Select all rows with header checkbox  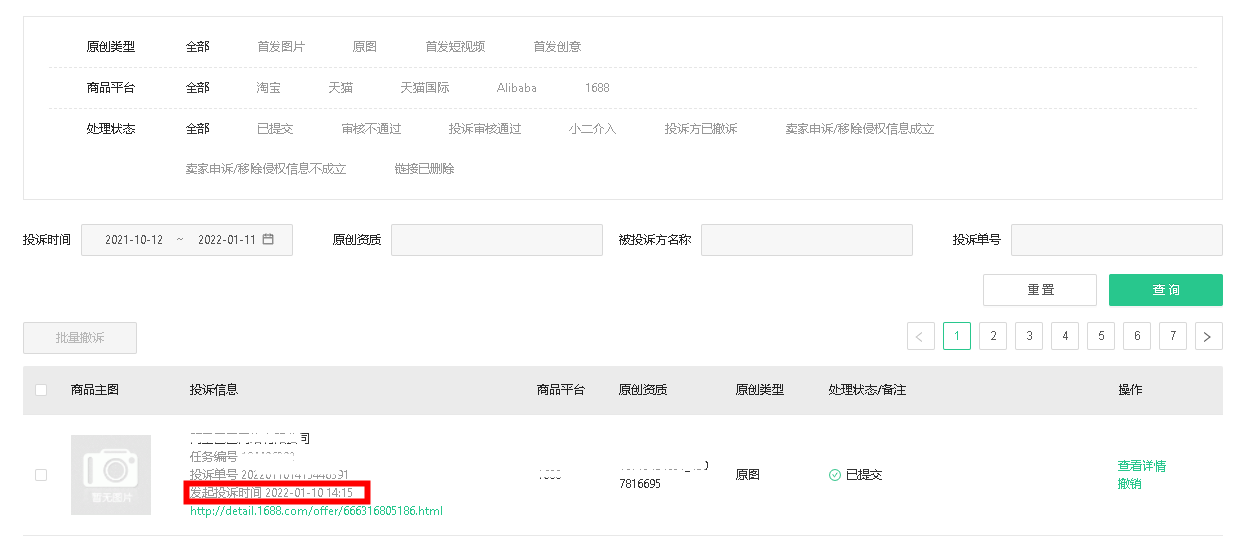[41, 390]
